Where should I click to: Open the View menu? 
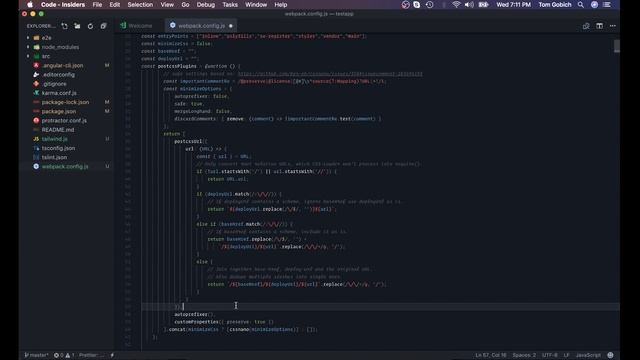[167, 5]
